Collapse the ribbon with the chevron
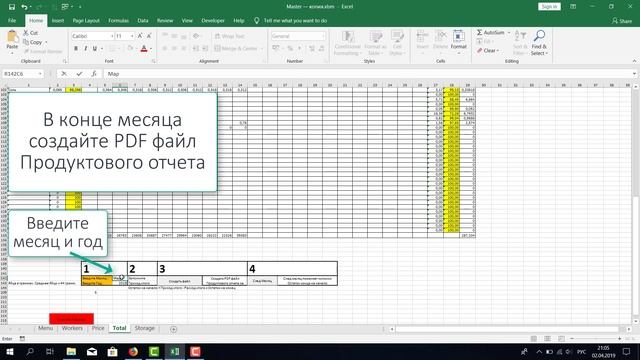The height and width of the screenshot is (360, 640). (634, 61)
